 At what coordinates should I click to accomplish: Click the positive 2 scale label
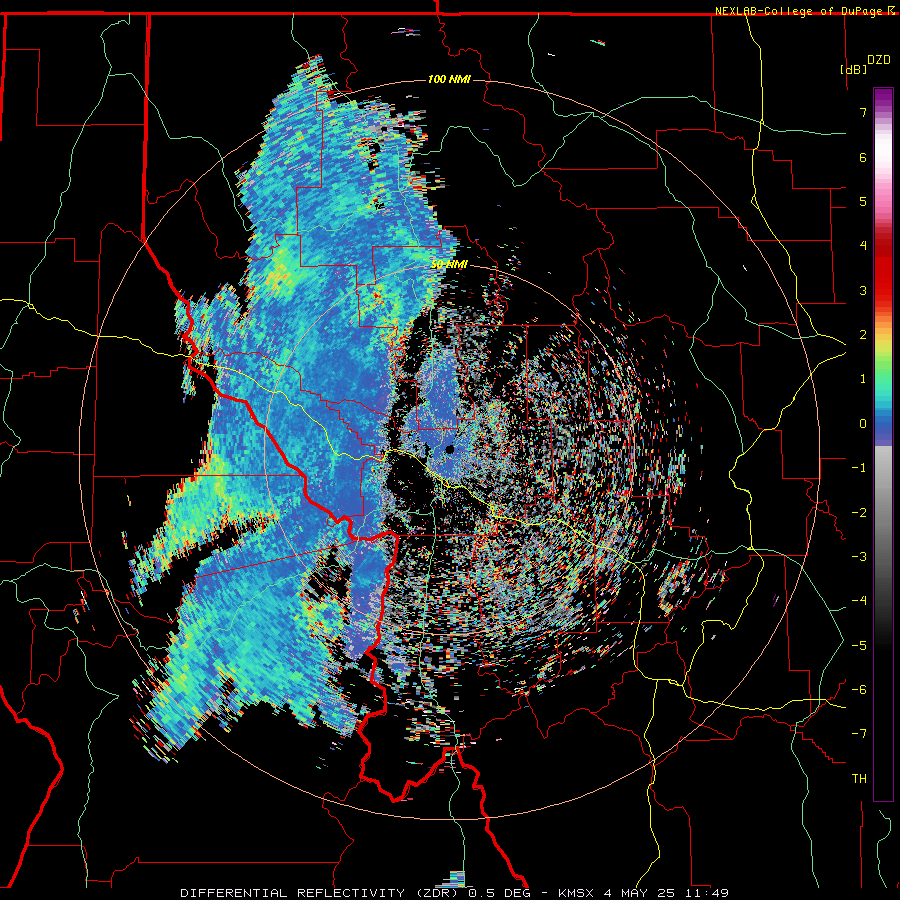(x=863, y=335)
